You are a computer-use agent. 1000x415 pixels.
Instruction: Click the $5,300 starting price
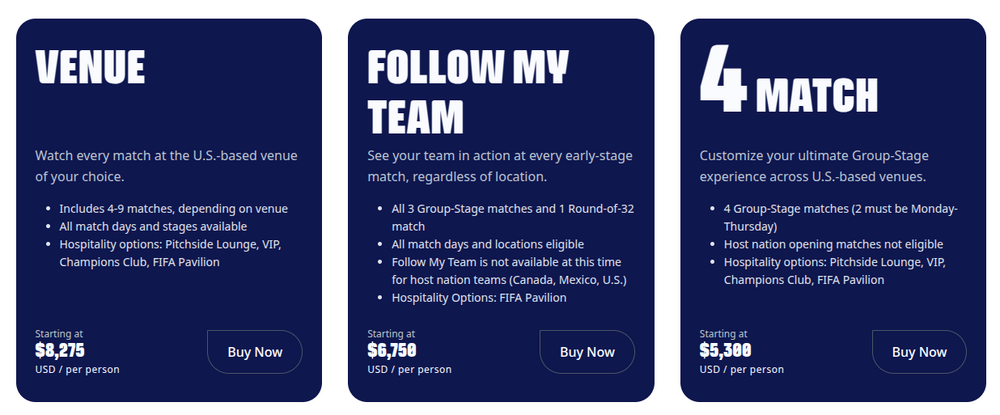click(x=725, y=351)
